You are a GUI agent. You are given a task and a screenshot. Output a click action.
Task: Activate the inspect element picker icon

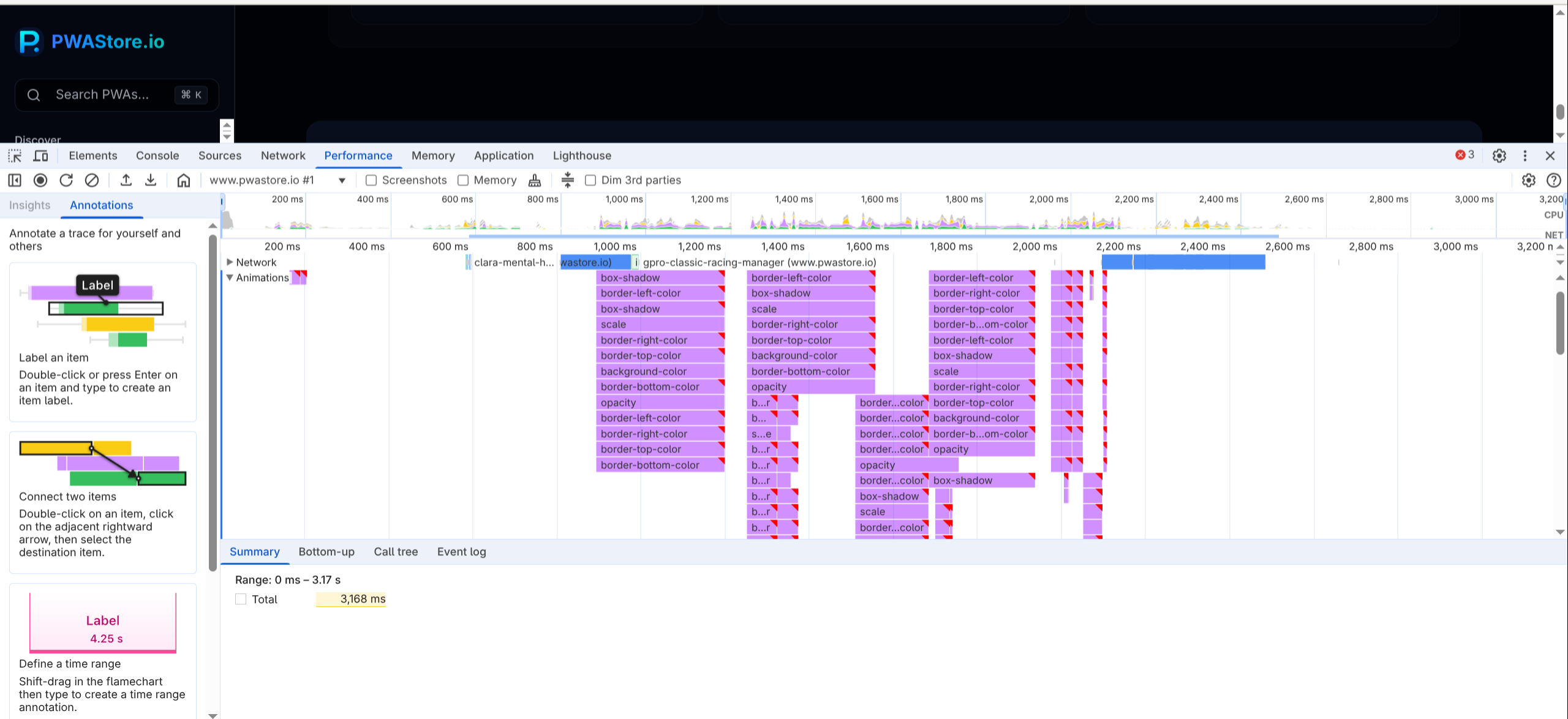(x=15, y=156)
